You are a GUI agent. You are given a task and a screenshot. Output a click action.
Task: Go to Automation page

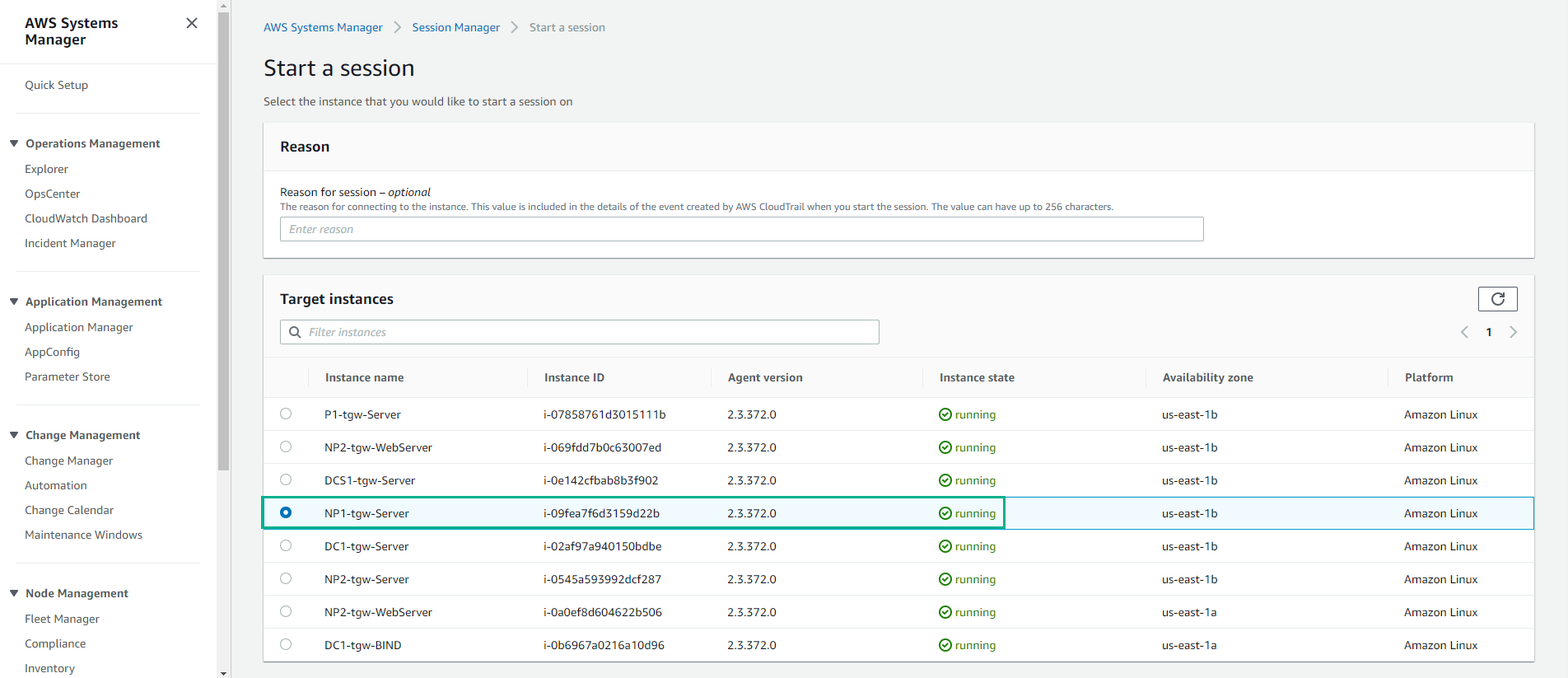click(x=55, y=485)
